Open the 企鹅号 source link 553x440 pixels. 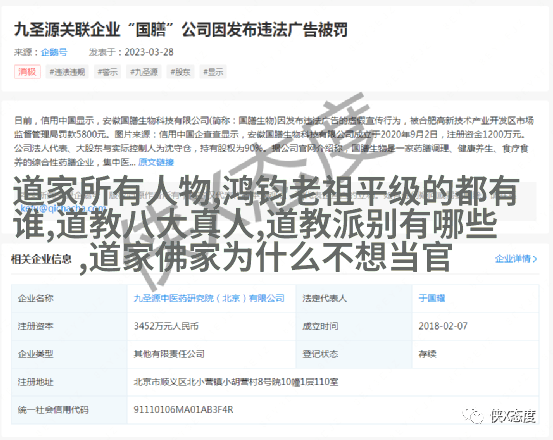point(54,52)
